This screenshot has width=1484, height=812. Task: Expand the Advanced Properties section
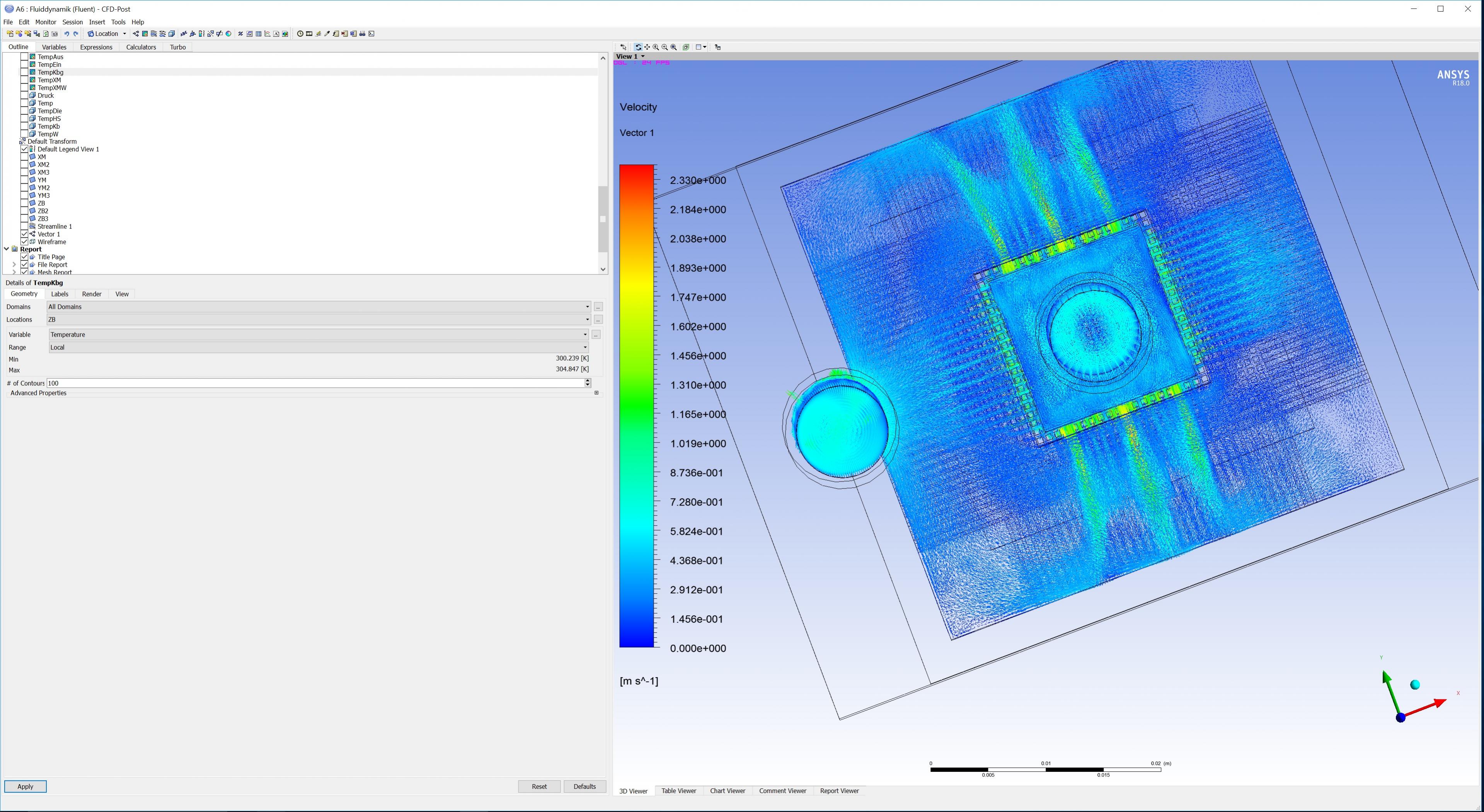click(596, 393)
